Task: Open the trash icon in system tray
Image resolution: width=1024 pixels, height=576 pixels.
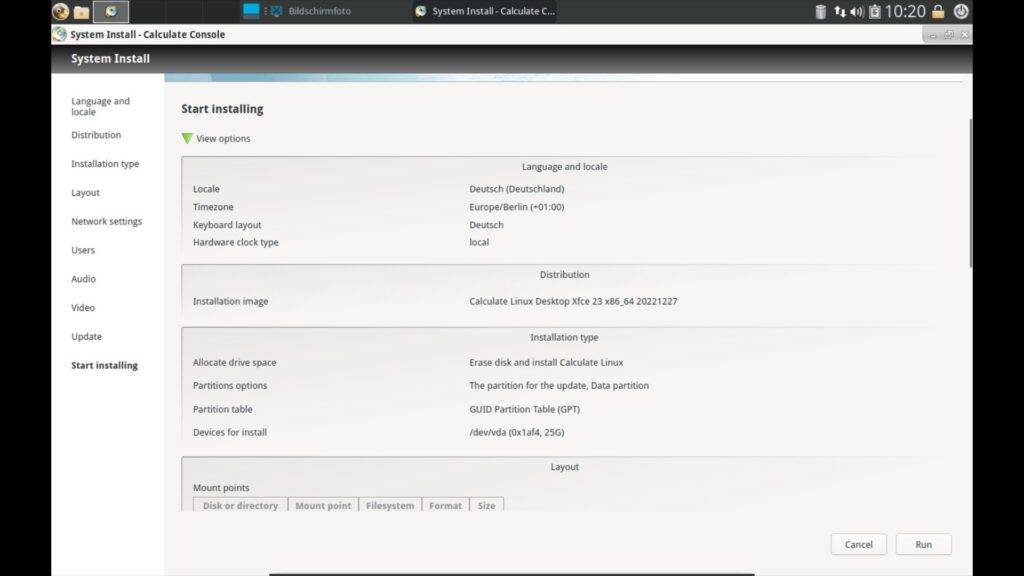Action: [x=821, y=11]
